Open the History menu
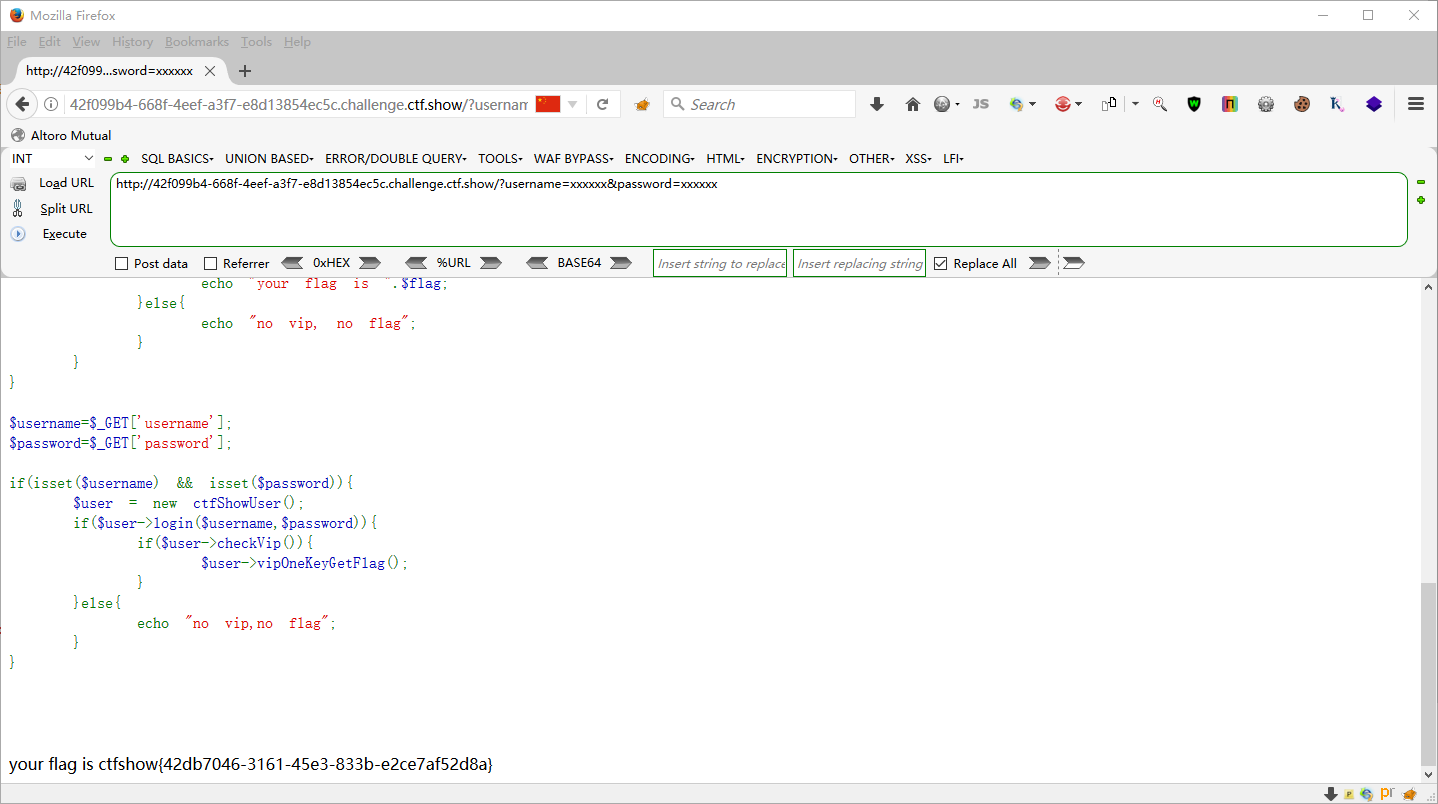Screen dimensions: 1438x804 132,42
